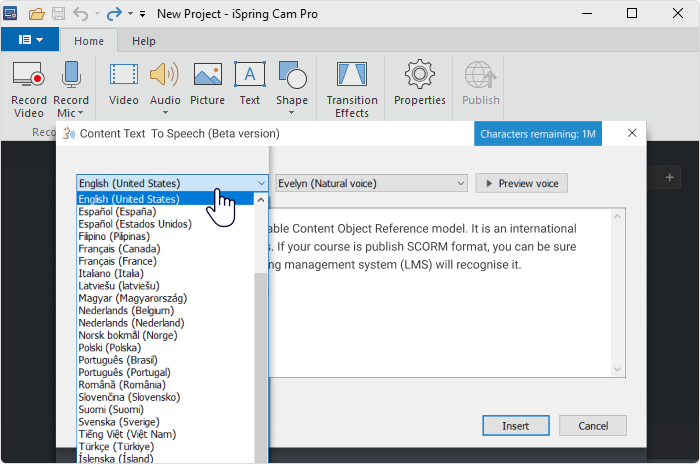Select Français (France) language

165,261
